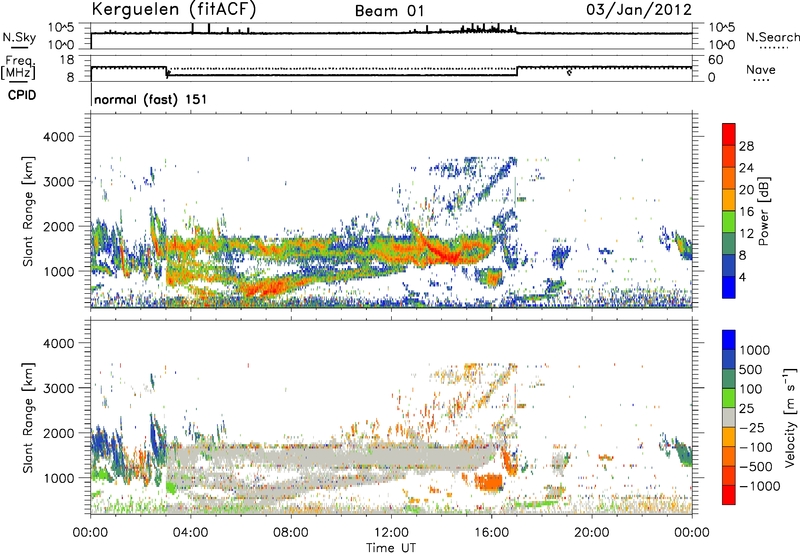Click the '100' label on velocity color bar

click(751, 389)
